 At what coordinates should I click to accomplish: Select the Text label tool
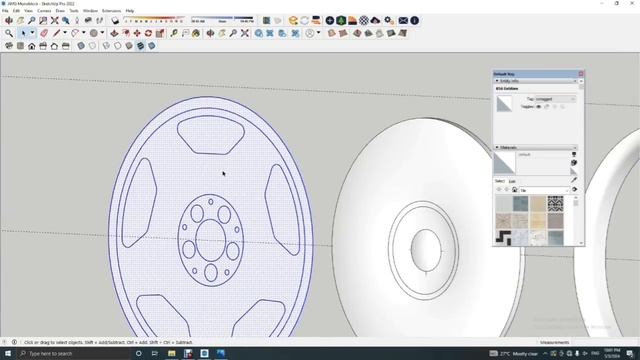185,33
